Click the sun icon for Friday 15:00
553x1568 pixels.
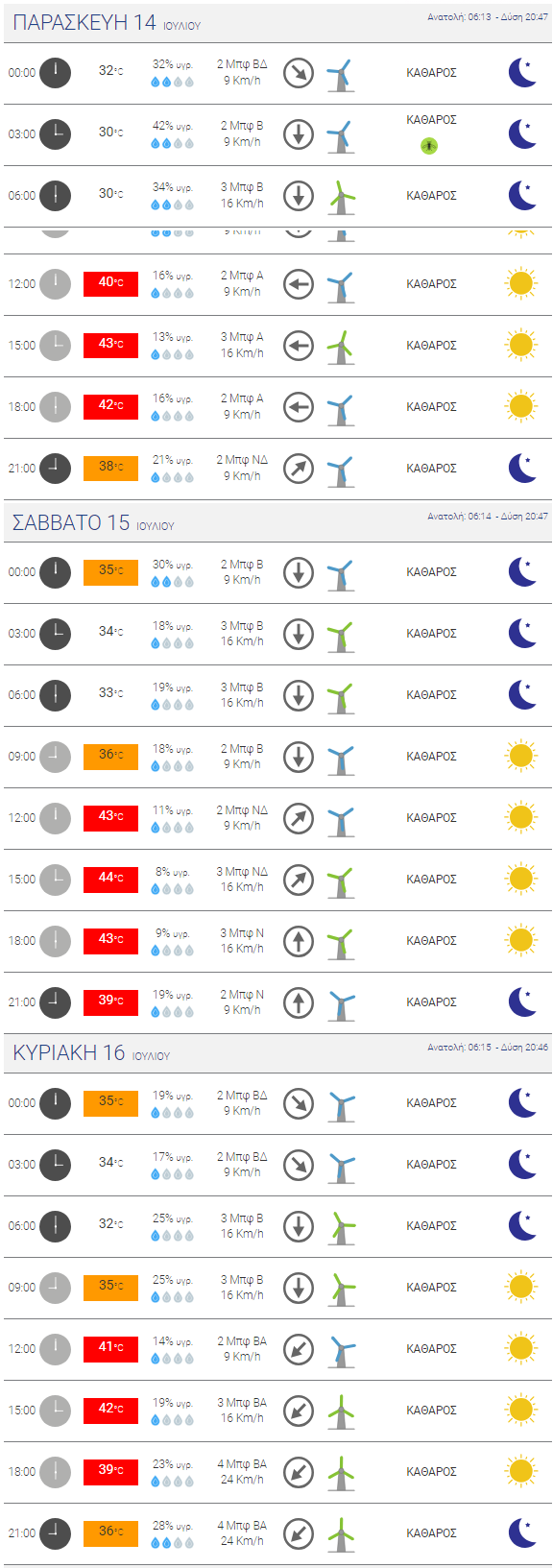pyautogui.click(x=520, y=346)
